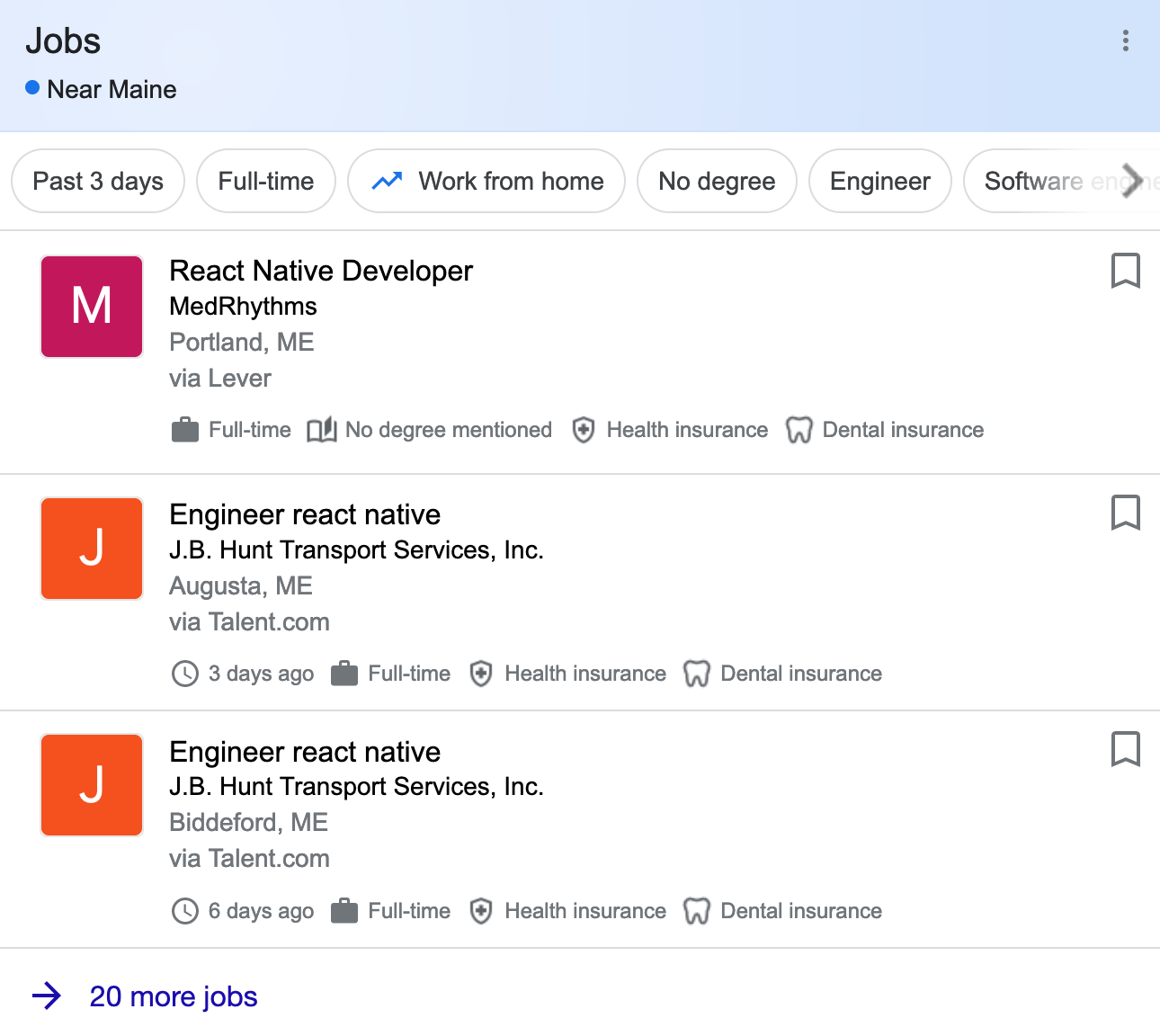The image size is (1160, 1036).
Task: Open the React Native Developer job title
Action: click(x=321, y=271)
